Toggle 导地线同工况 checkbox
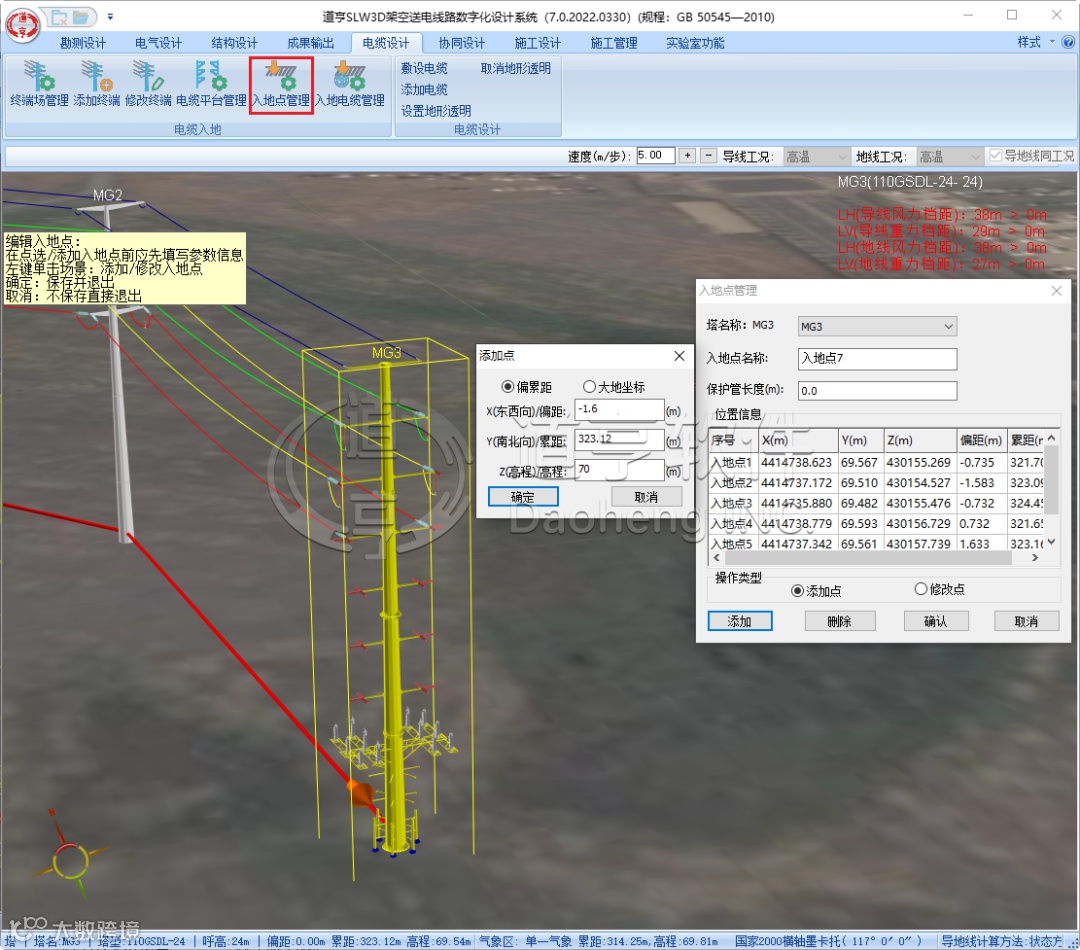1080x950 pixels. coord(996,156)
